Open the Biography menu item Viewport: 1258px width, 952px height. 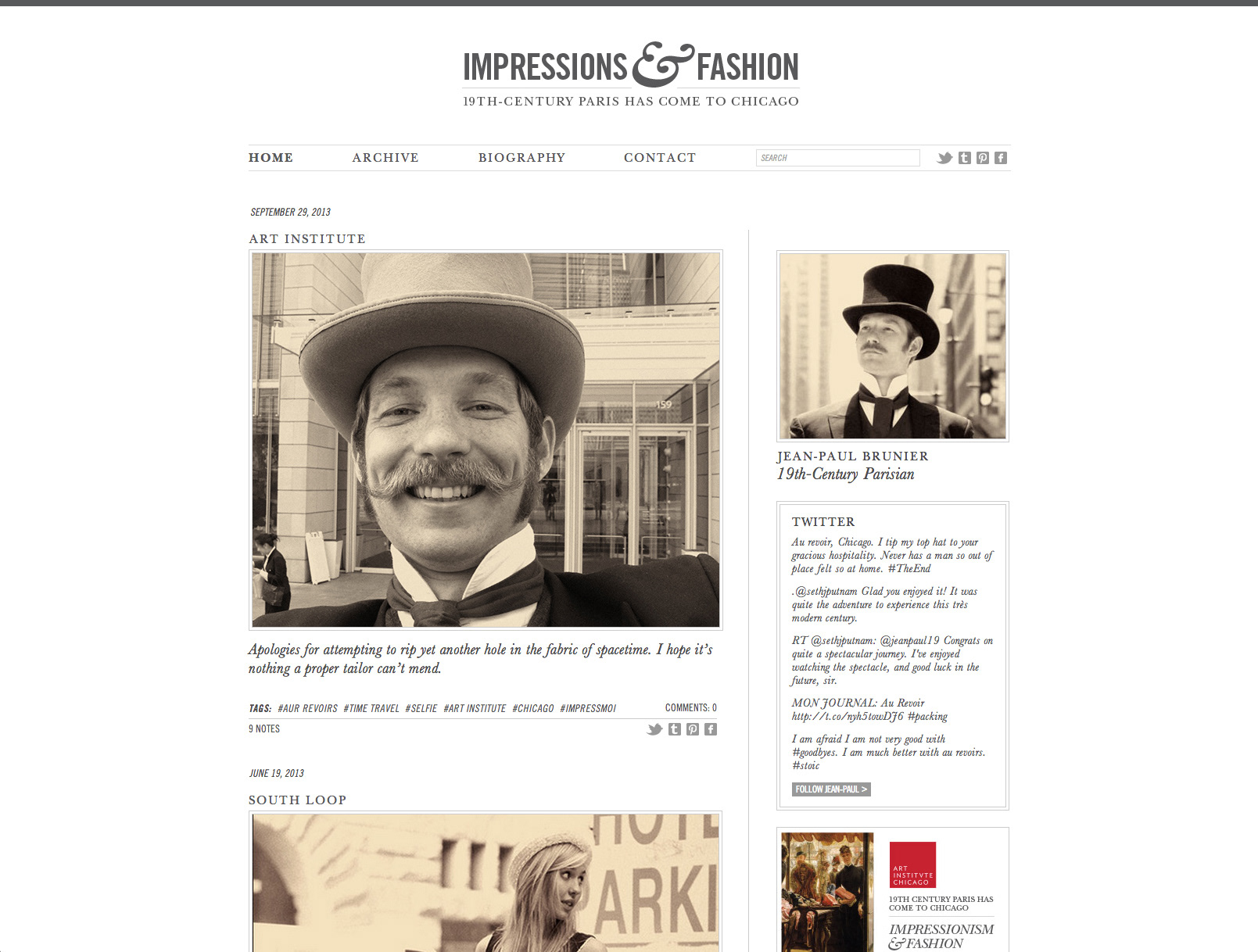tap(521, 158)
